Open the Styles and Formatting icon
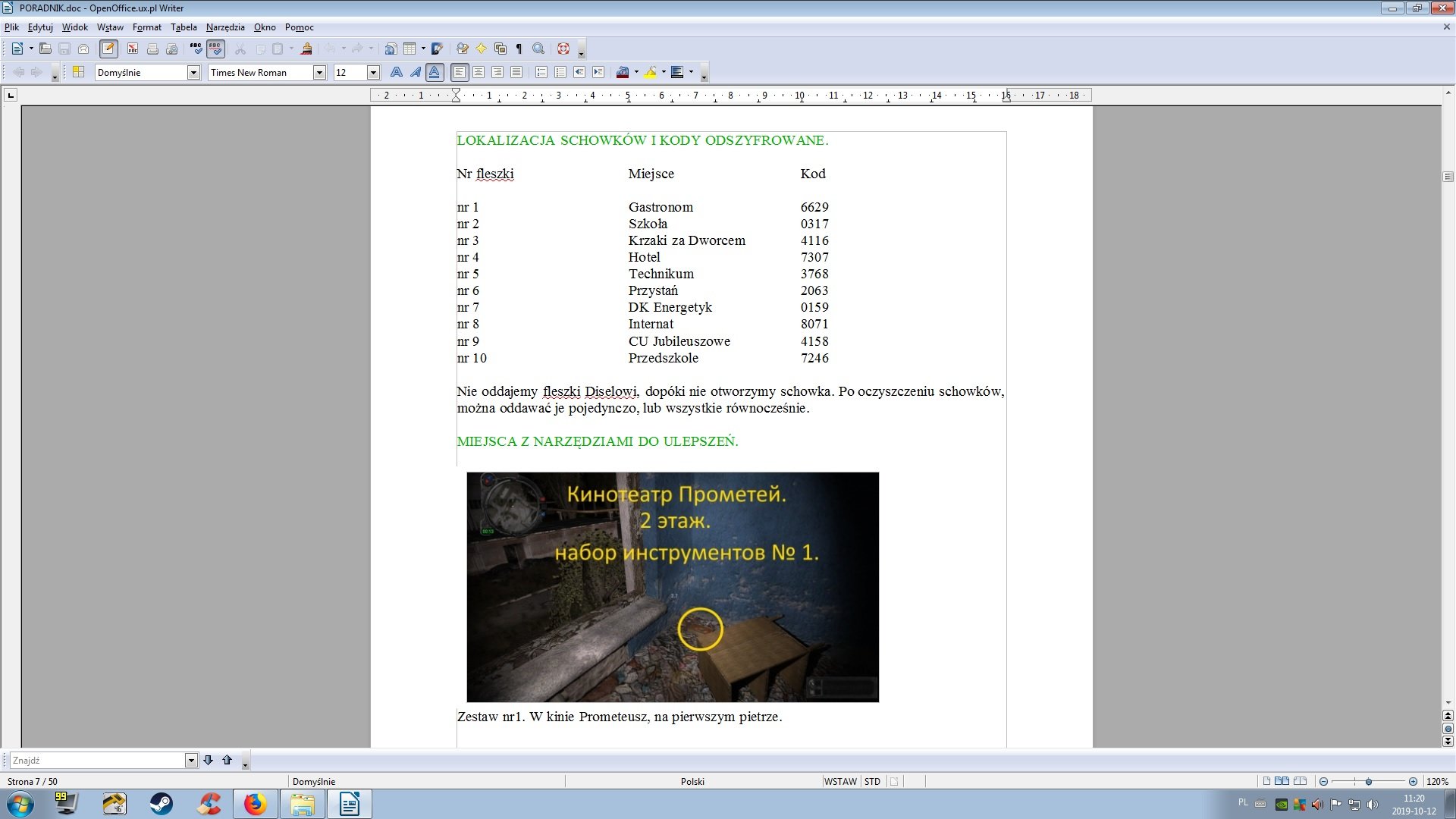The image size is (1456, 819). [78, 72]
